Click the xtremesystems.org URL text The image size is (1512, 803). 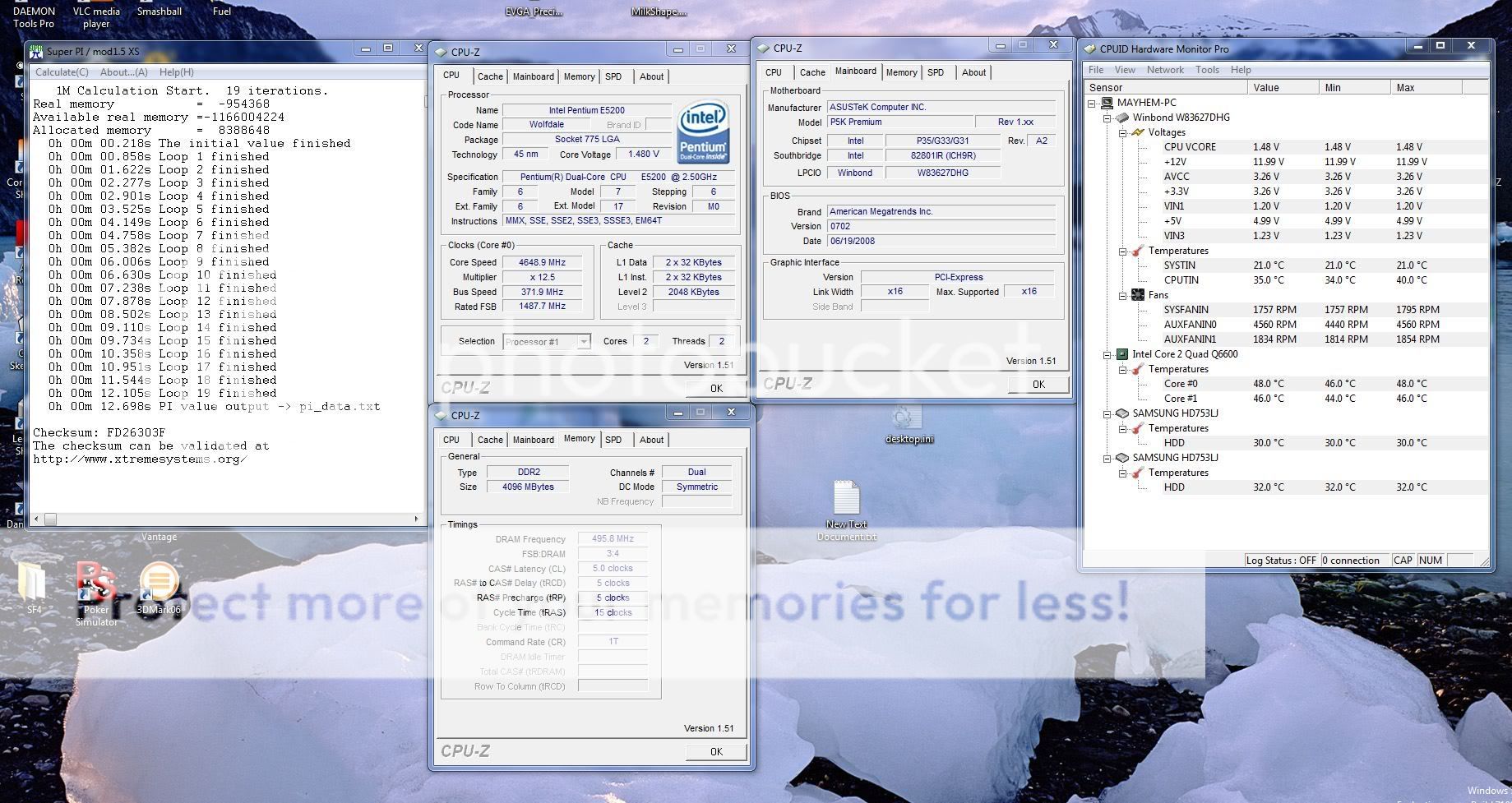tap(140, 459)
